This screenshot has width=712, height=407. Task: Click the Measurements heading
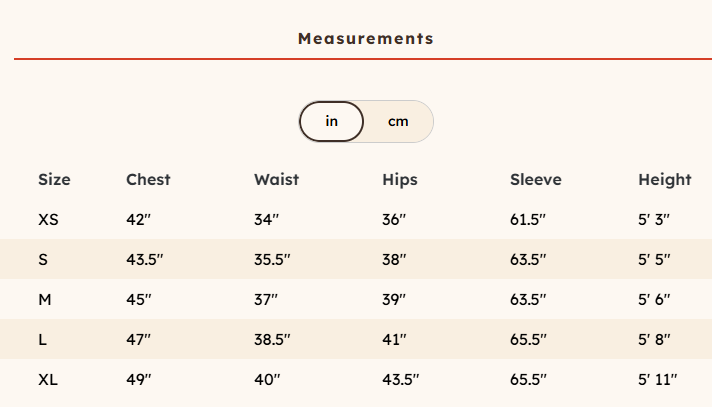point(365,39)
